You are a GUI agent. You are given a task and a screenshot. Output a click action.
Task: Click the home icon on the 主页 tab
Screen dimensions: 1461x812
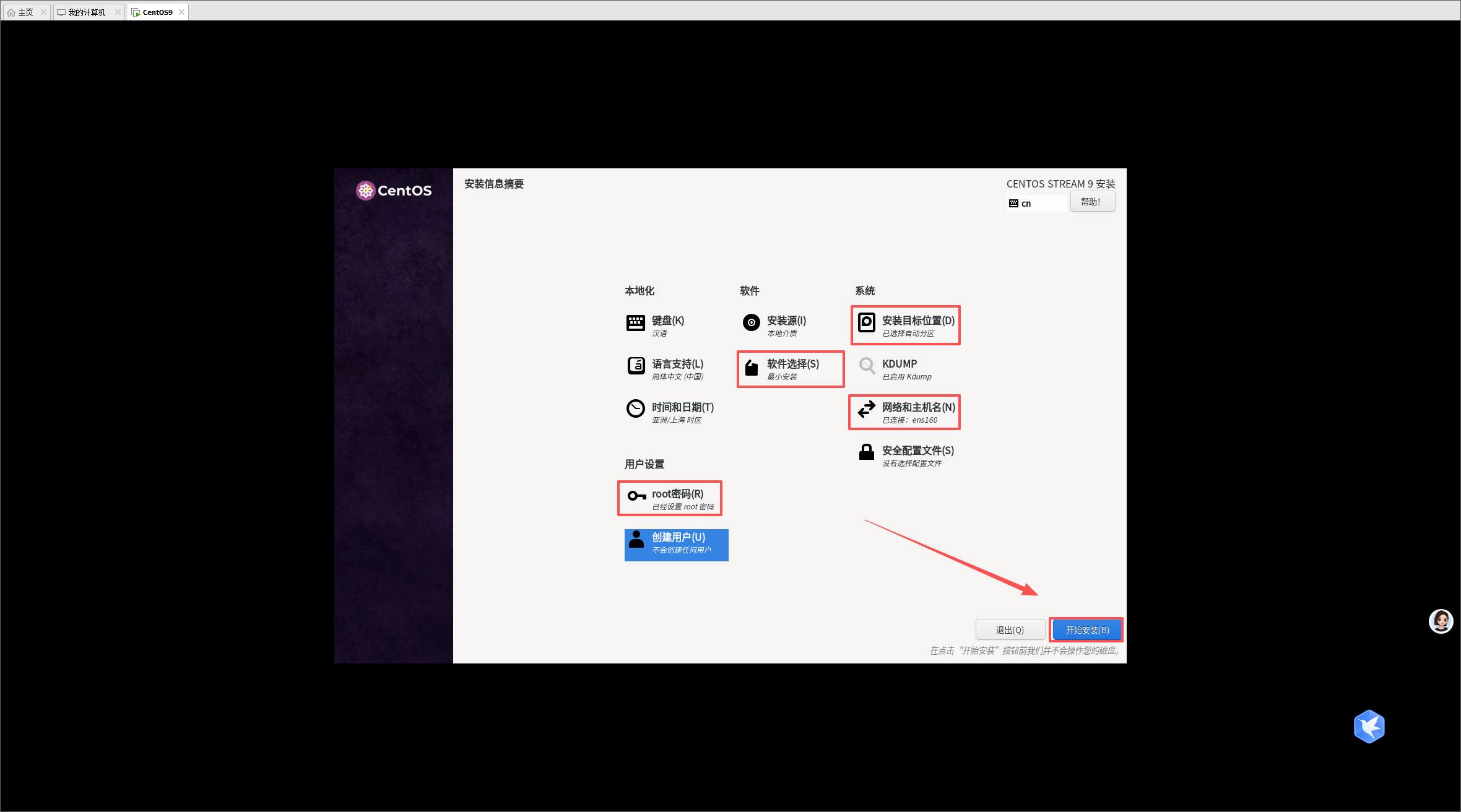(x=11, y=12)
